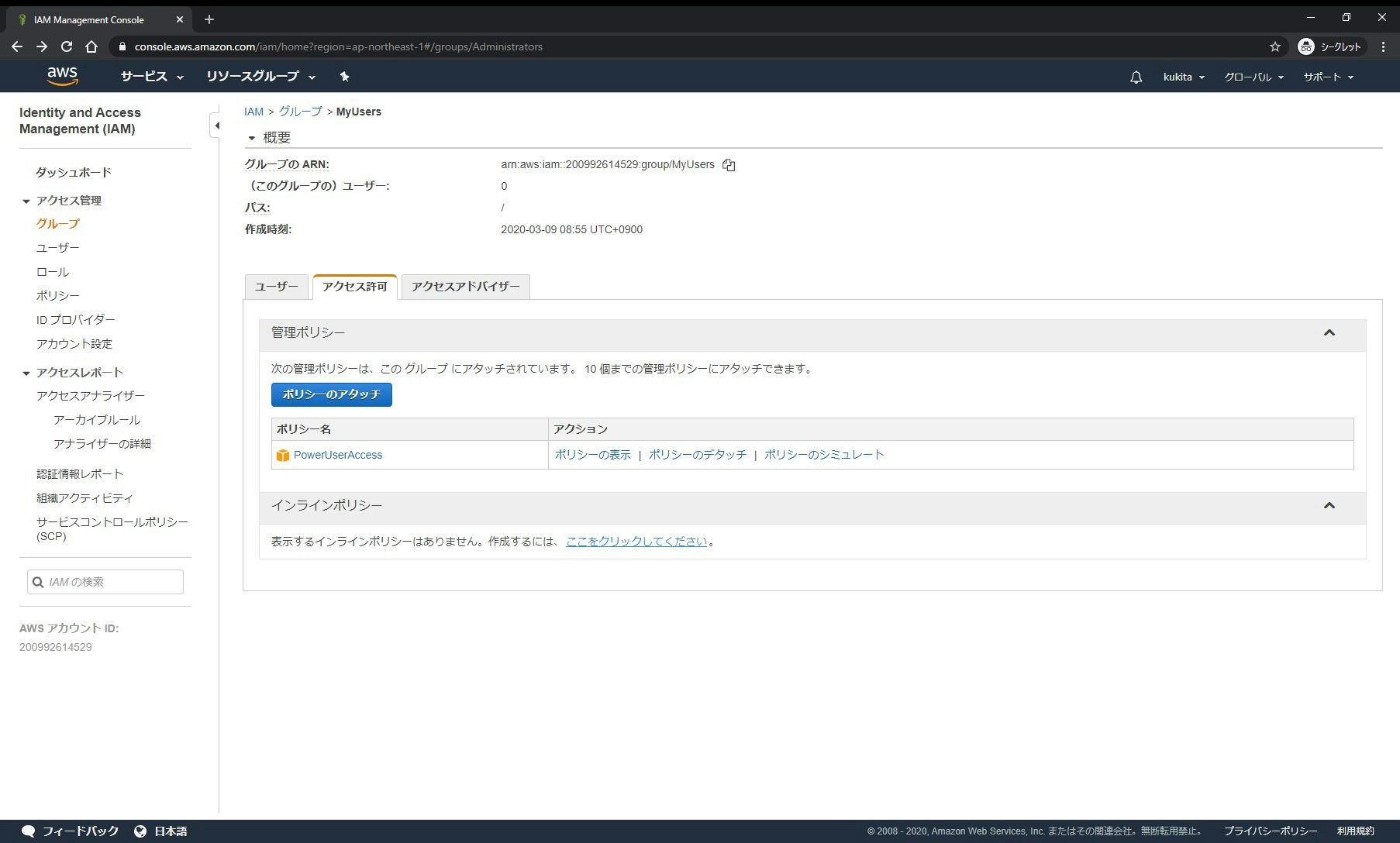The image size is (1400, 843).
Task: Bookmark this page with star icon
Action: point(1275,46)
